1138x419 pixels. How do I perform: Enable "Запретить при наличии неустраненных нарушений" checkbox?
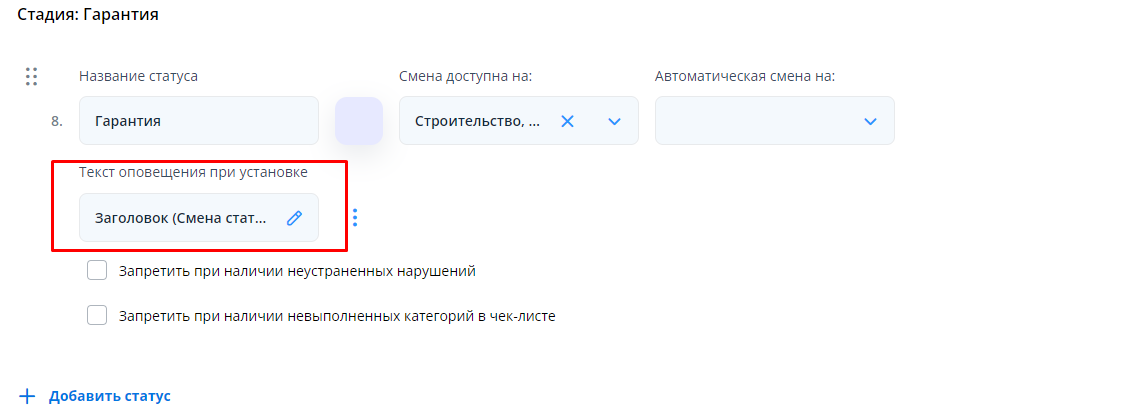coord(97,270)
